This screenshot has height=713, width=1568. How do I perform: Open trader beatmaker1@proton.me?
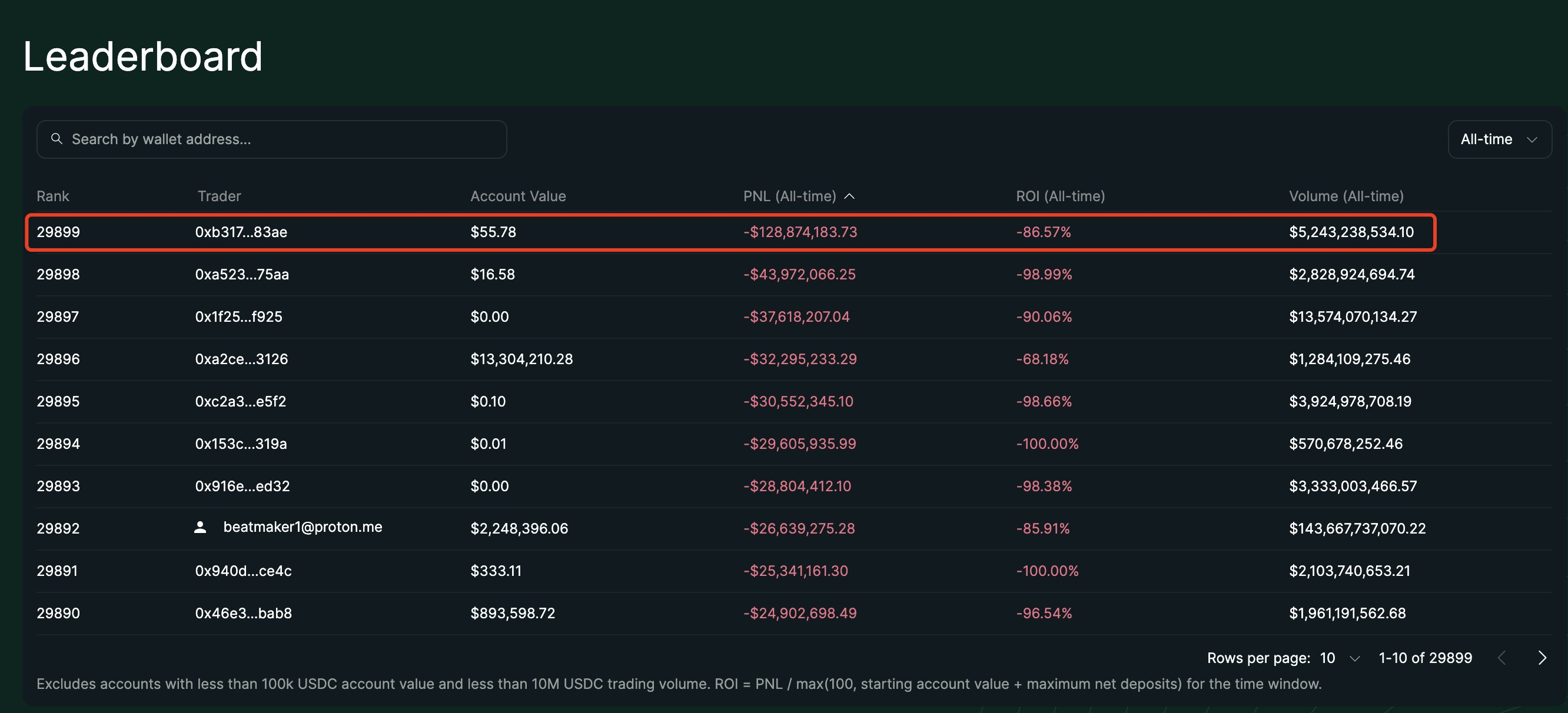[x=303, y=527]
